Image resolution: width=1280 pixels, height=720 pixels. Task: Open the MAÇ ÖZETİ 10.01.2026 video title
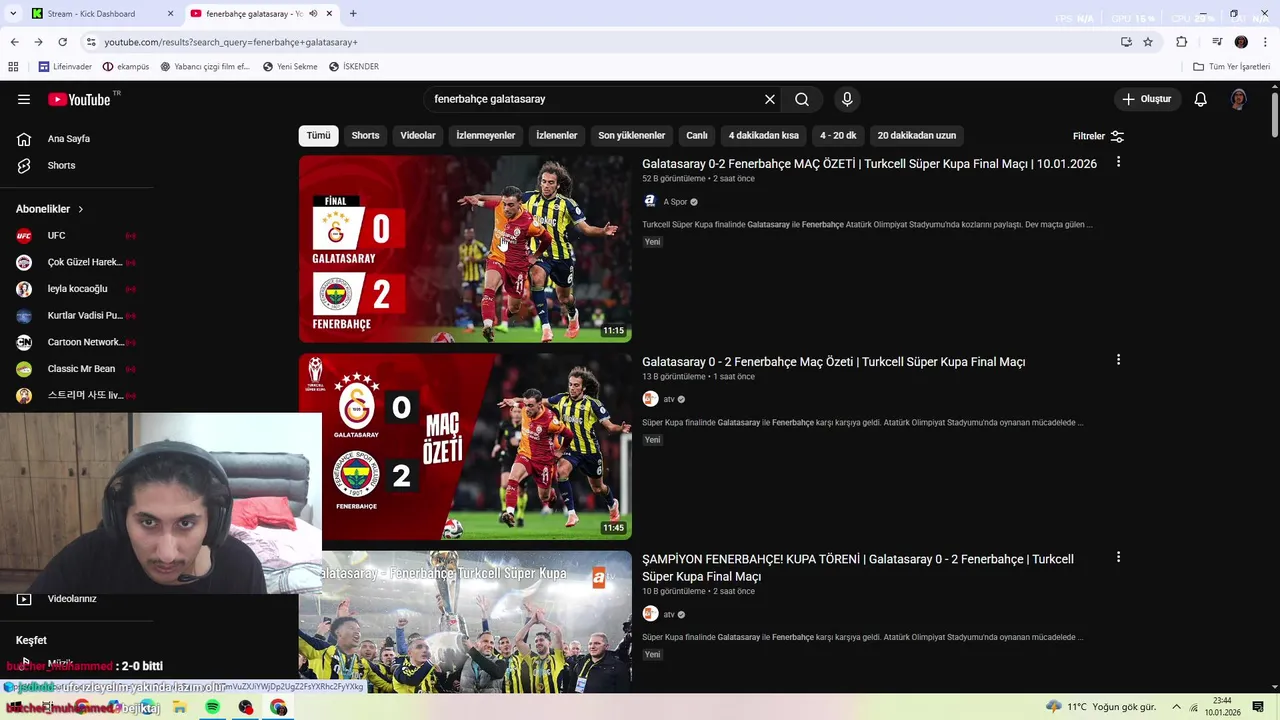point(869,164)
